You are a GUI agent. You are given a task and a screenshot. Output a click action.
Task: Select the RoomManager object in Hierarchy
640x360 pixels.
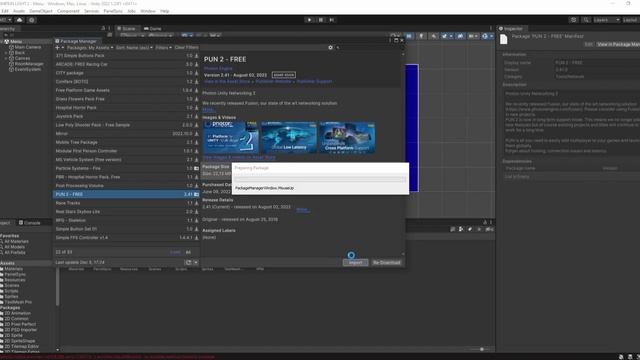click(x=29, y=64)
